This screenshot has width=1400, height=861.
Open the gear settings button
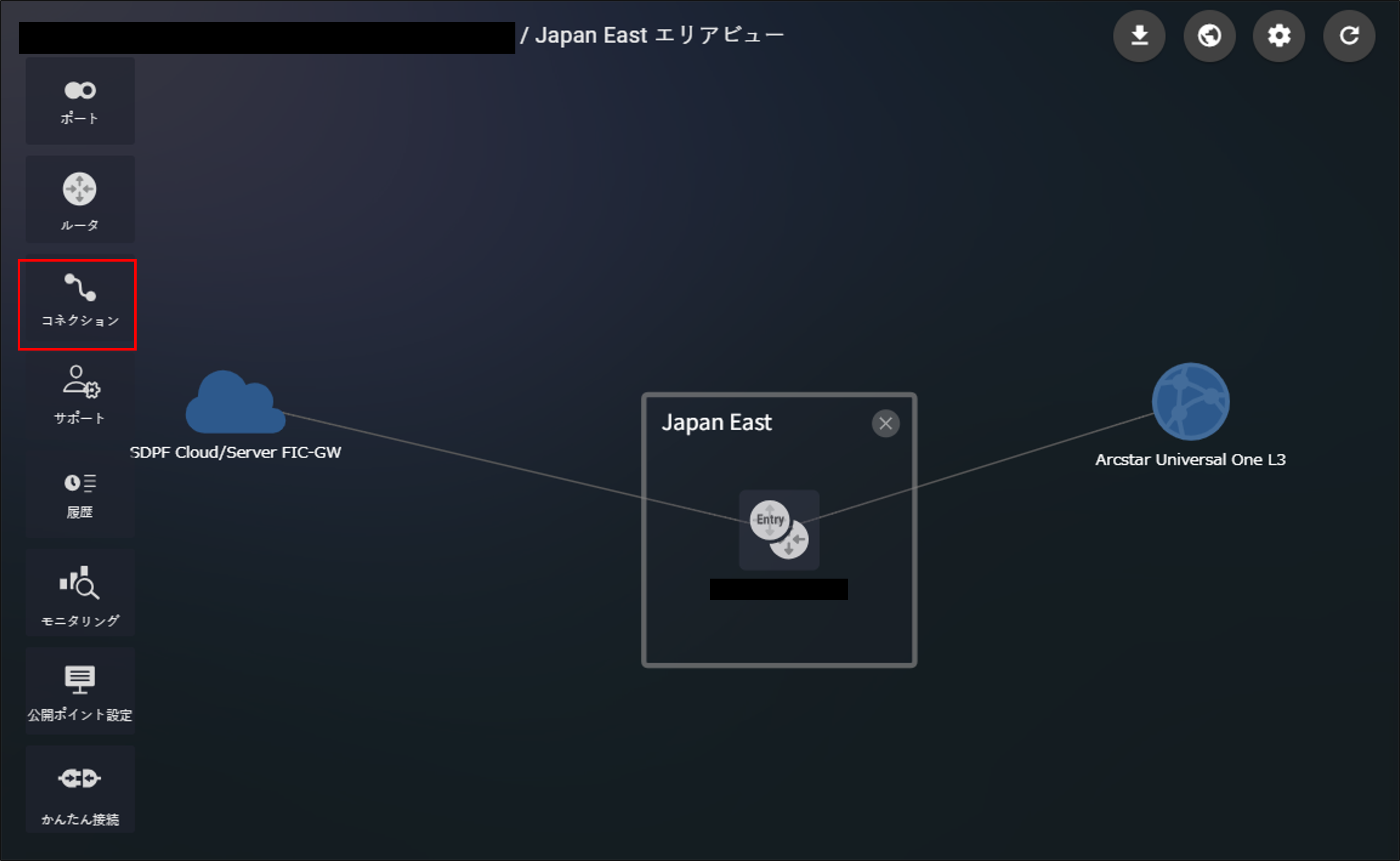tap(1279, 35)
